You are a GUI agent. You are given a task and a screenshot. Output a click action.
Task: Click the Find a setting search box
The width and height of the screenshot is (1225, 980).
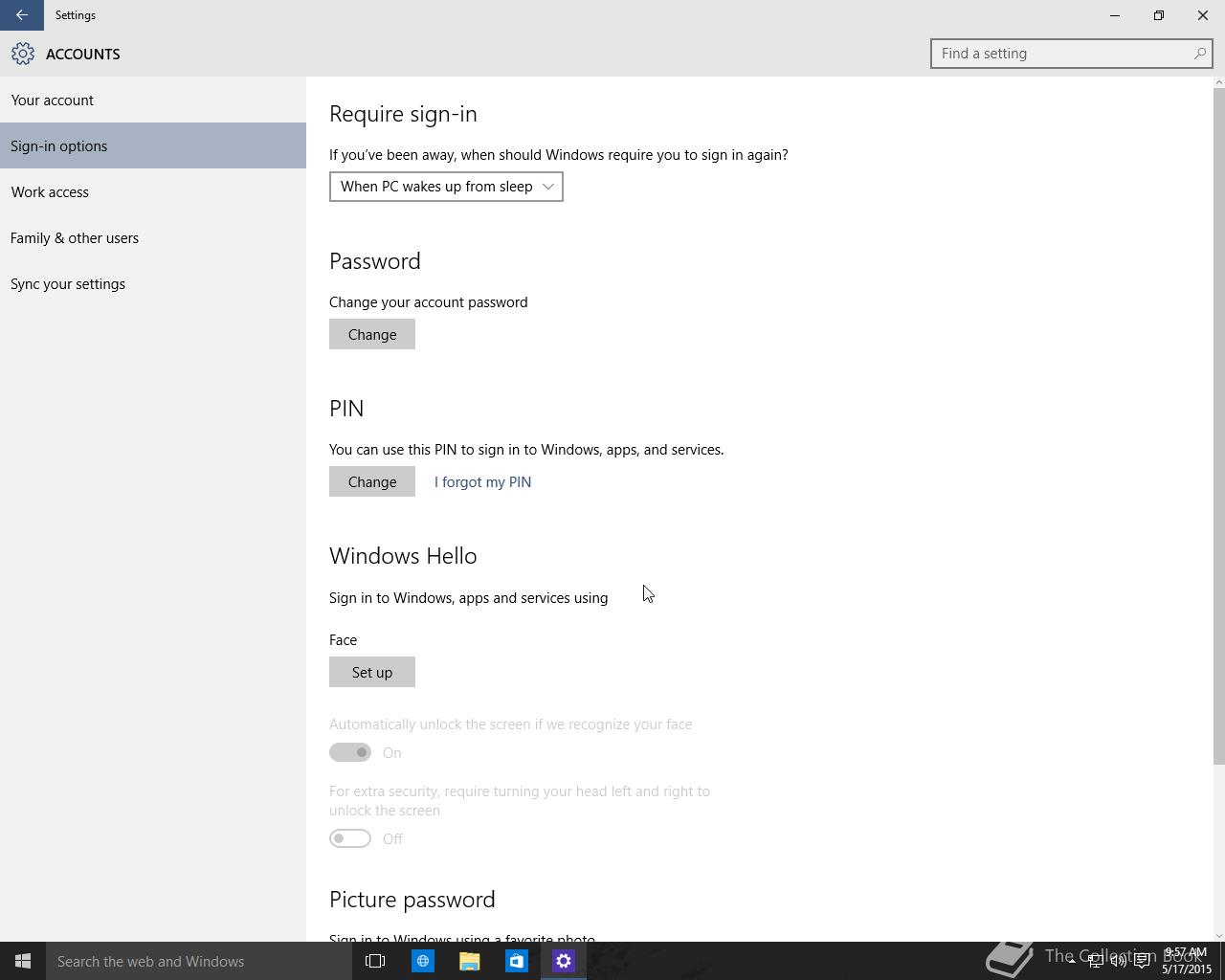1071,54
